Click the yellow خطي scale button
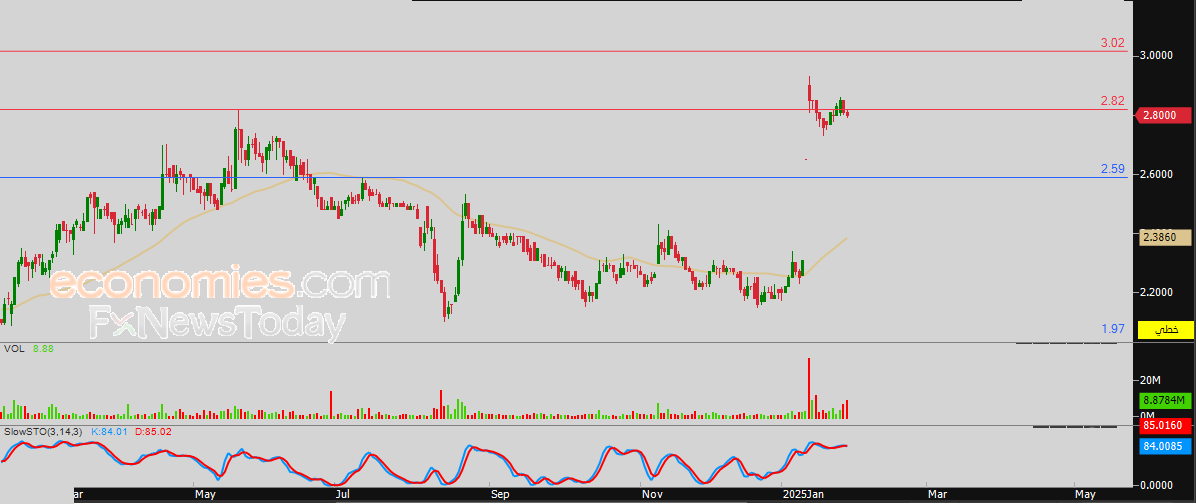 coord(1165,330)
